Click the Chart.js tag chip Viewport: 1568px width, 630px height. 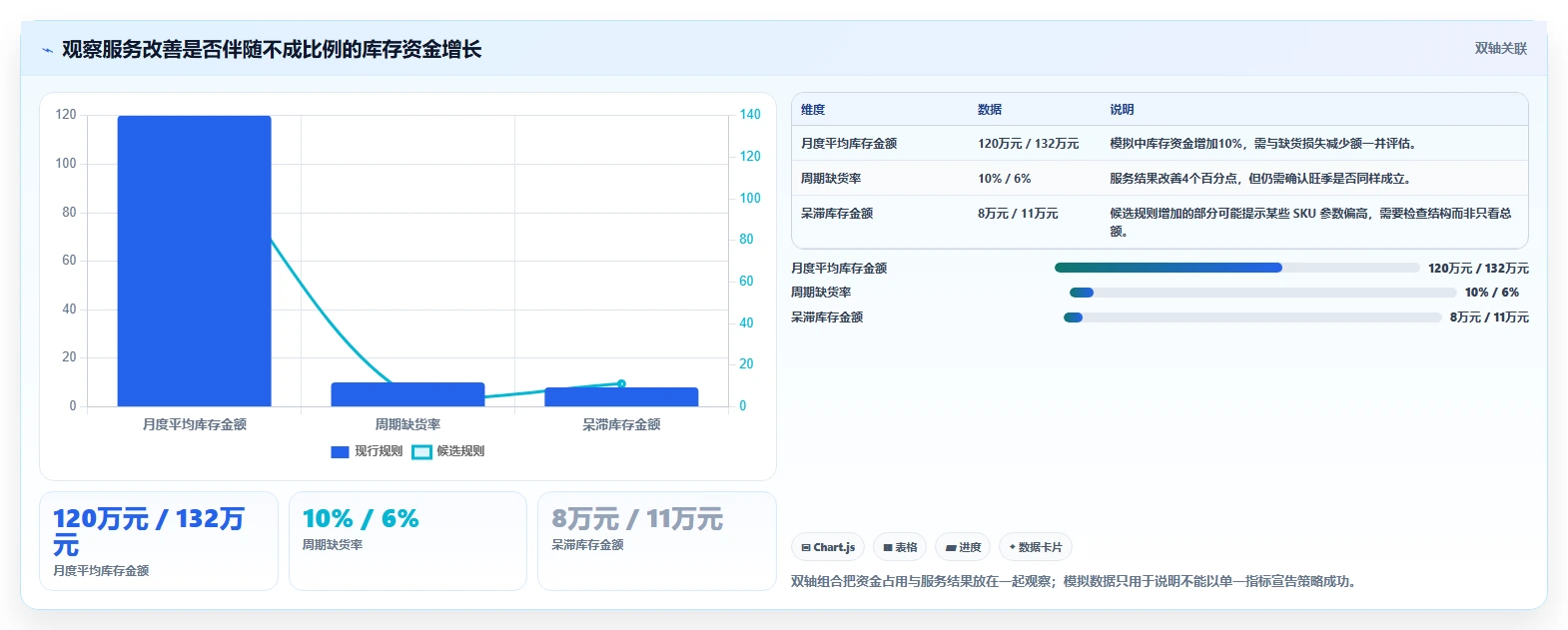[x=828, y=547]
